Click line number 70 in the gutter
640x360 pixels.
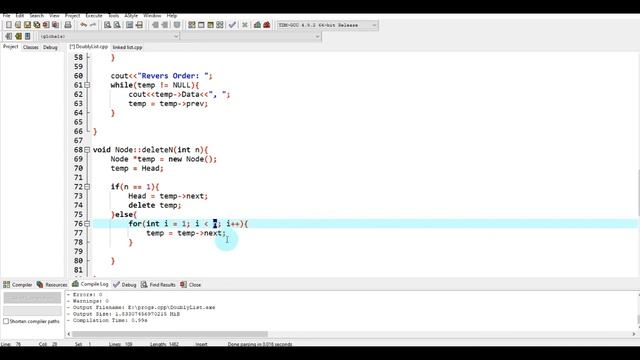[78, 168]
